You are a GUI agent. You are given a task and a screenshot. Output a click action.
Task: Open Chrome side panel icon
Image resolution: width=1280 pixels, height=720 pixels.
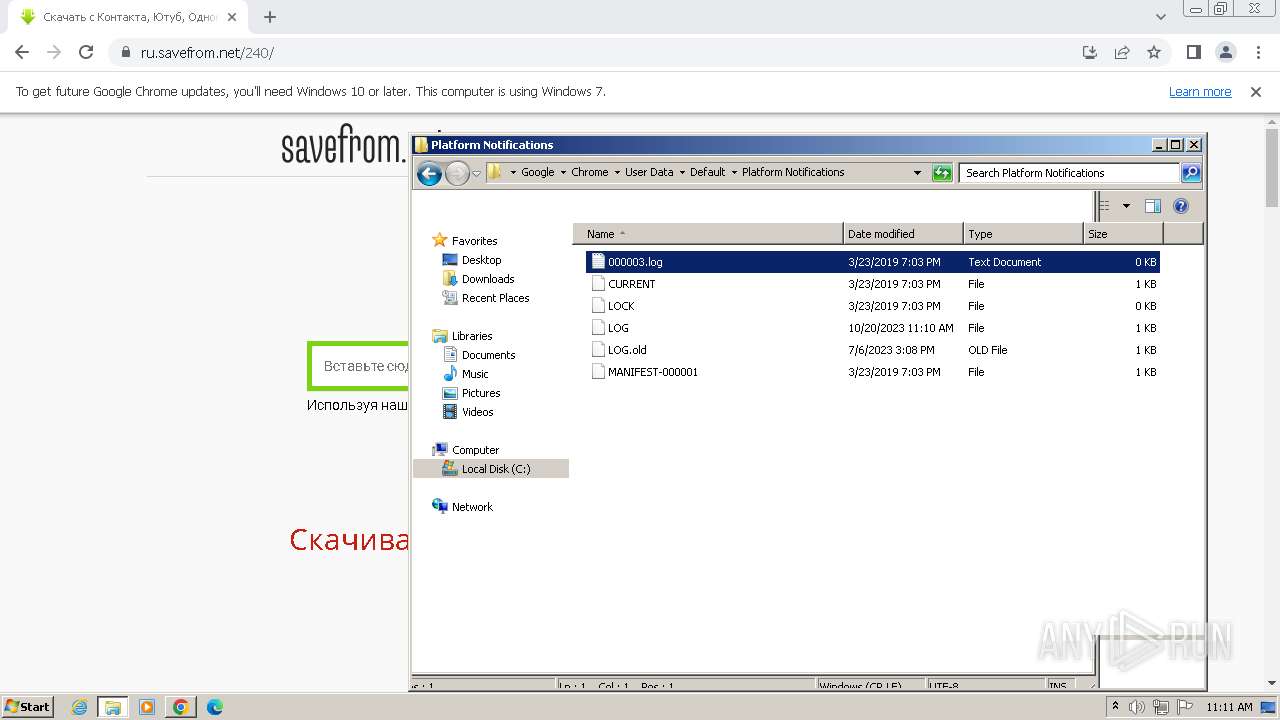[x=1193, y=52]
